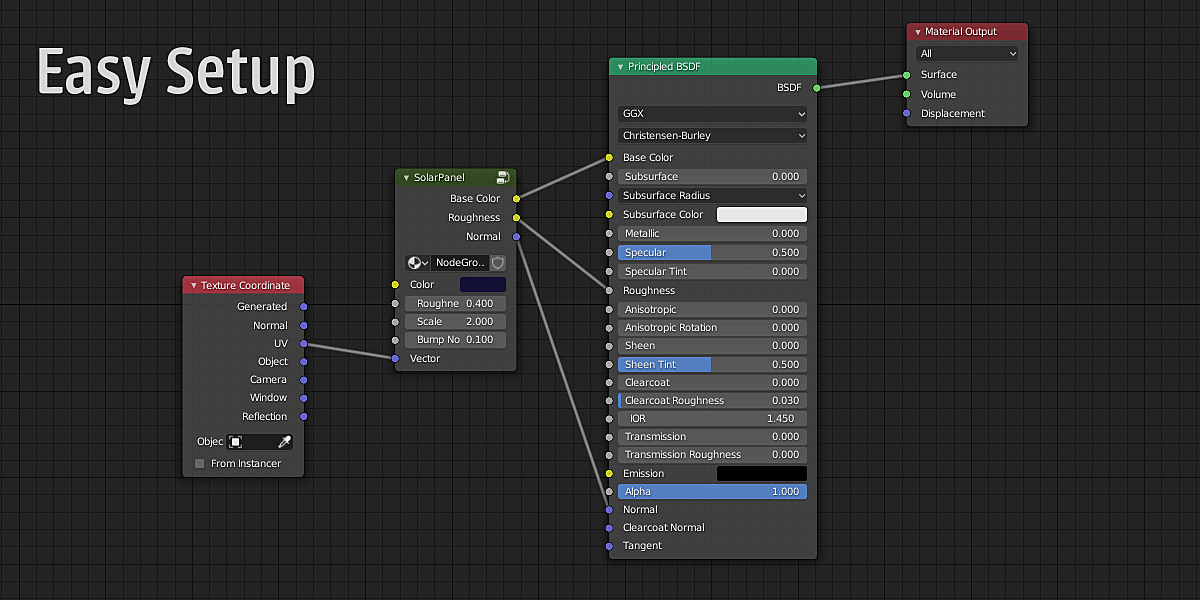Click the Subsurface Color white swatch
Screen dimensions: 1200x600
click(761, 215)
